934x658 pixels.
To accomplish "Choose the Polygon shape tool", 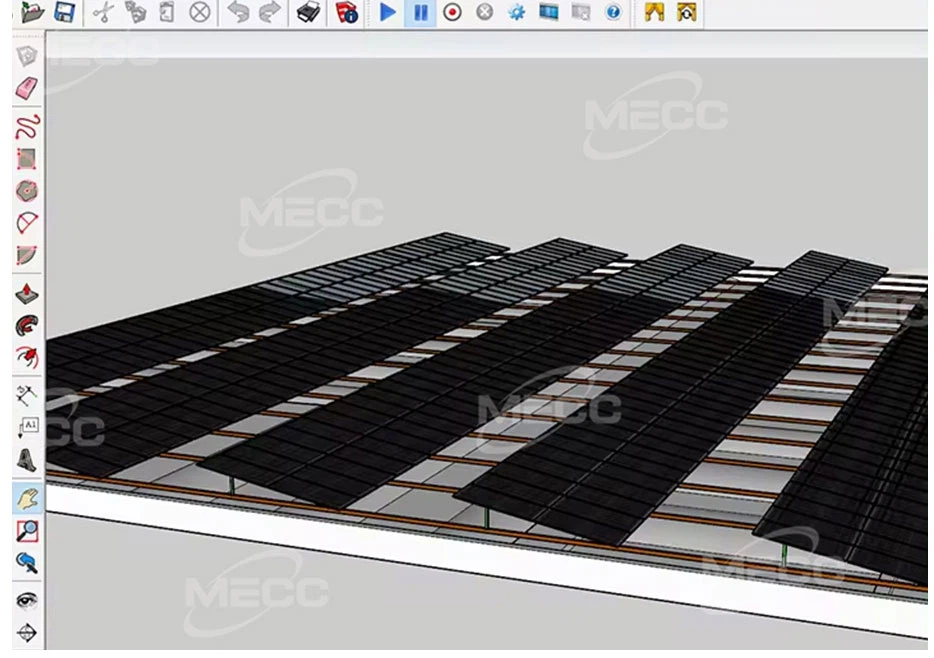I will click(x=27, y=190).
